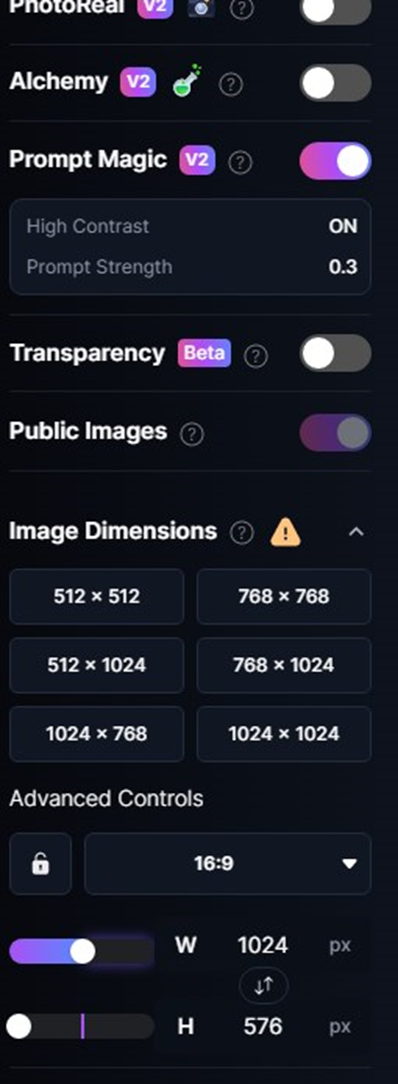Toggle the aspect ratio lock icon
Screen dimensions: 398x1084
(41, 864)
